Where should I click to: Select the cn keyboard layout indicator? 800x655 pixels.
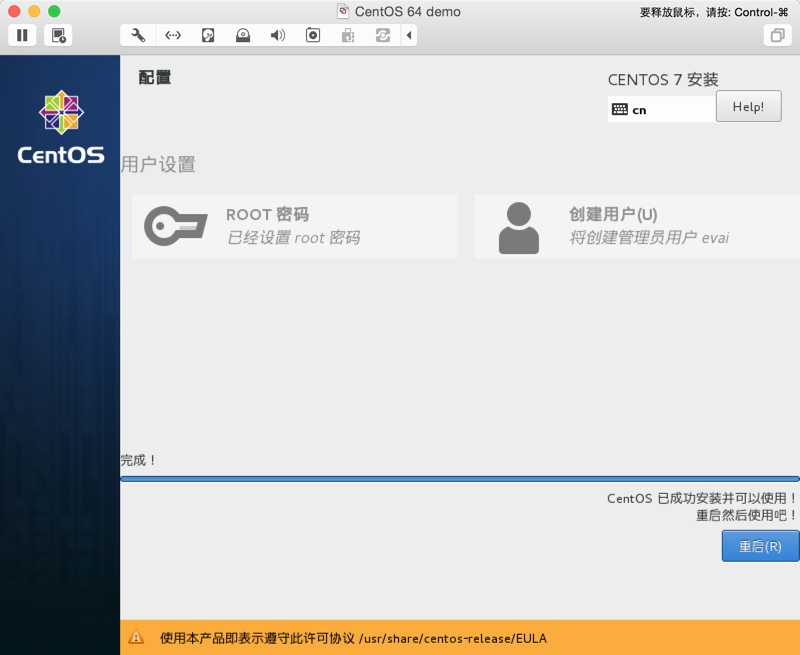coord(662,110)
